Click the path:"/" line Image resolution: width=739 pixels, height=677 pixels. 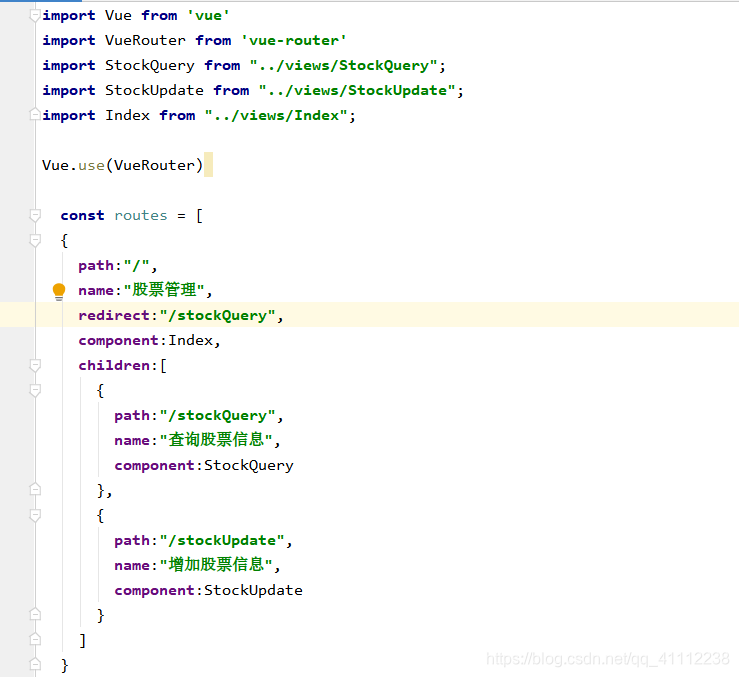[x=118, y=265]
